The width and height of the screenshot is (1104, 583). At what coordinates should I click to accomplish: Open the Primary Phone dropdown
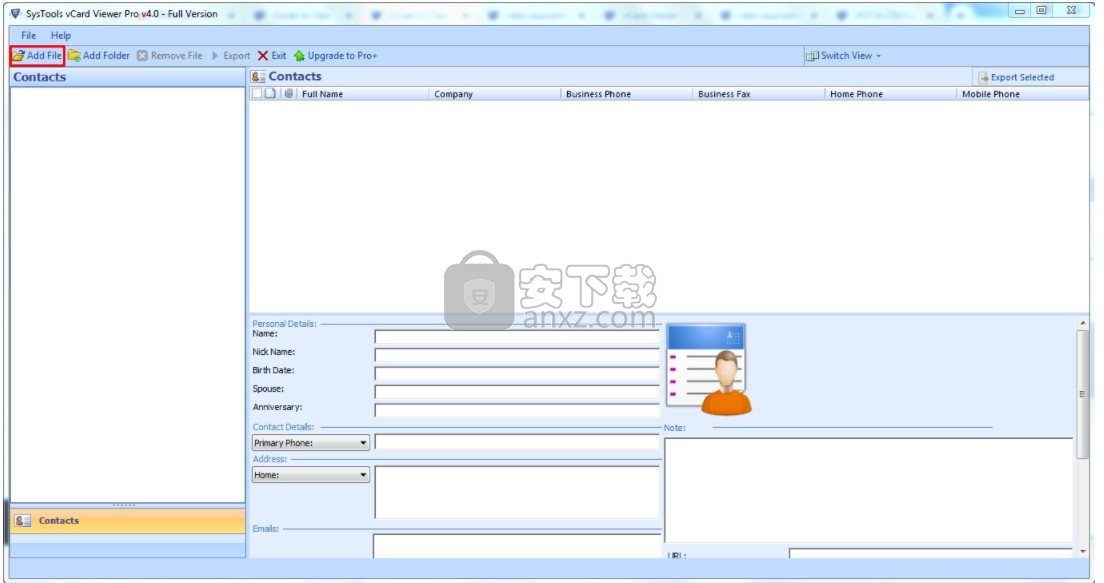pos(310,443)
